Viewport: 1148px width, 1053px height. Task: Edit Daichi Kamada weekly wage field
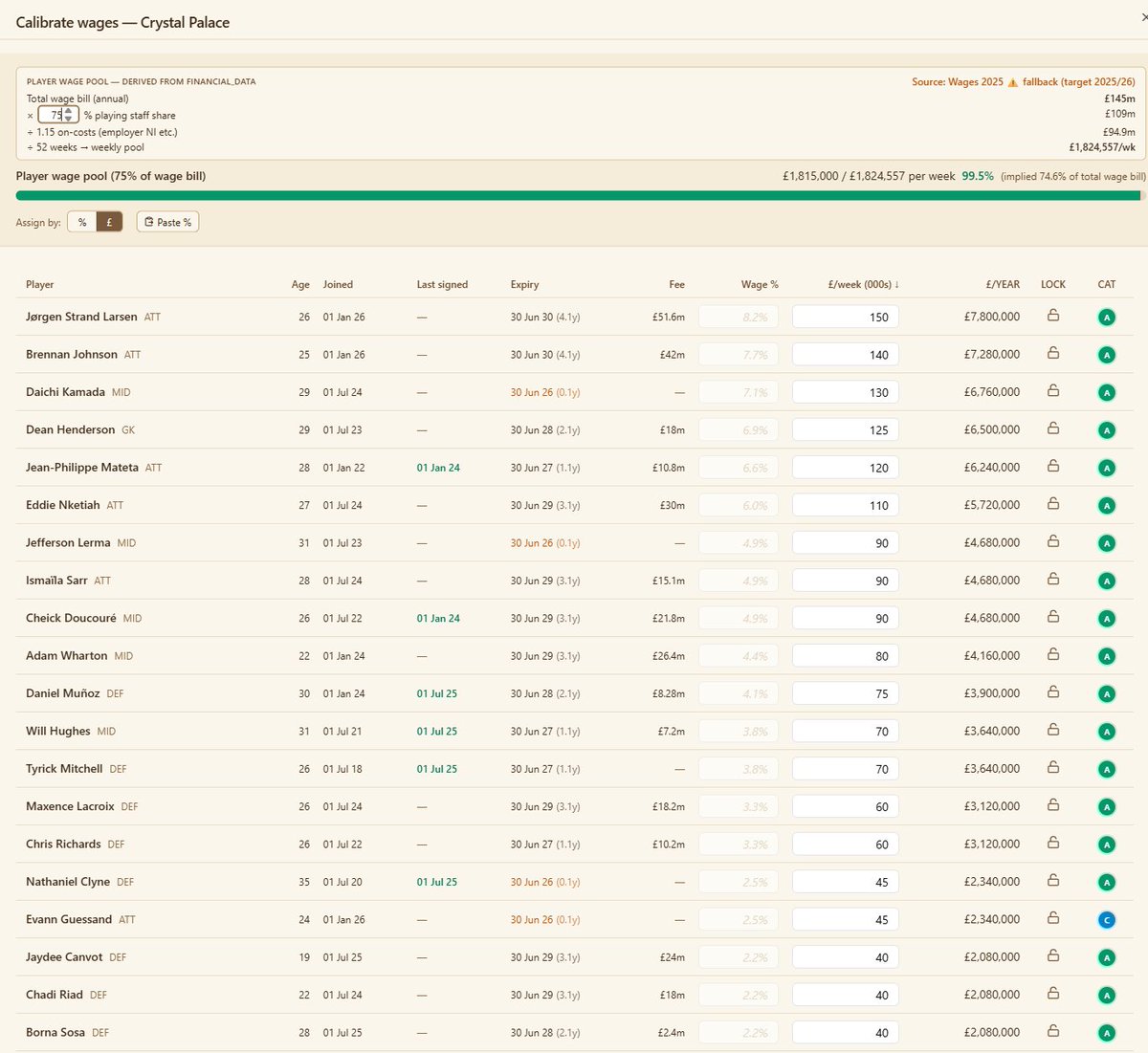pyautogui.click(x=845, y=392)
